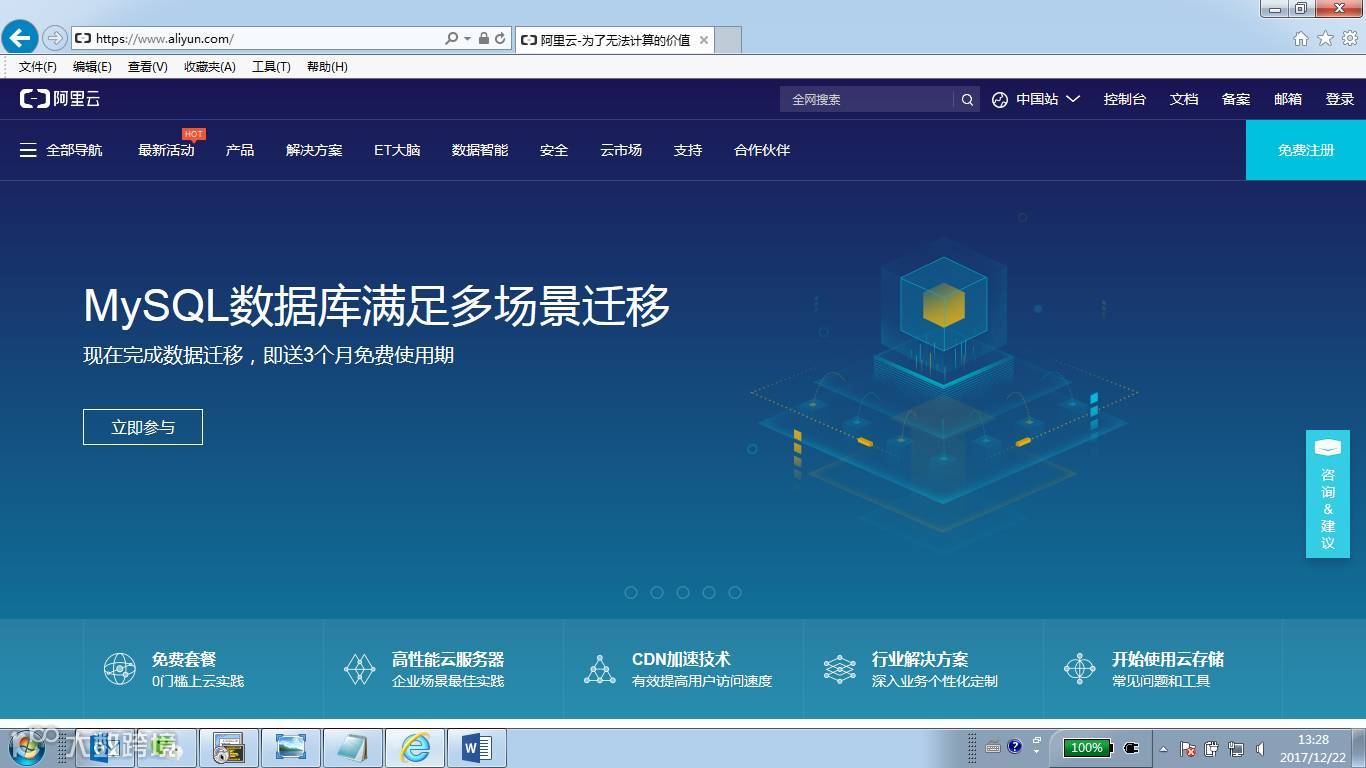
Task: Click the security lock icon in address bar
Action: 484,39
